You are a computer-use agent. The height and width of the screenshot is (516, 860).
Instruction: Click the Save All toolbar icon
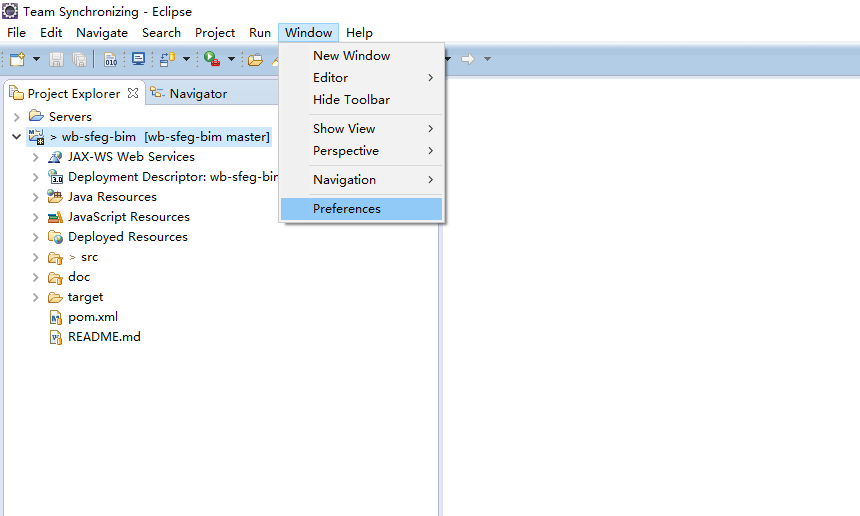pyautogui.click(x=80, y=59)
